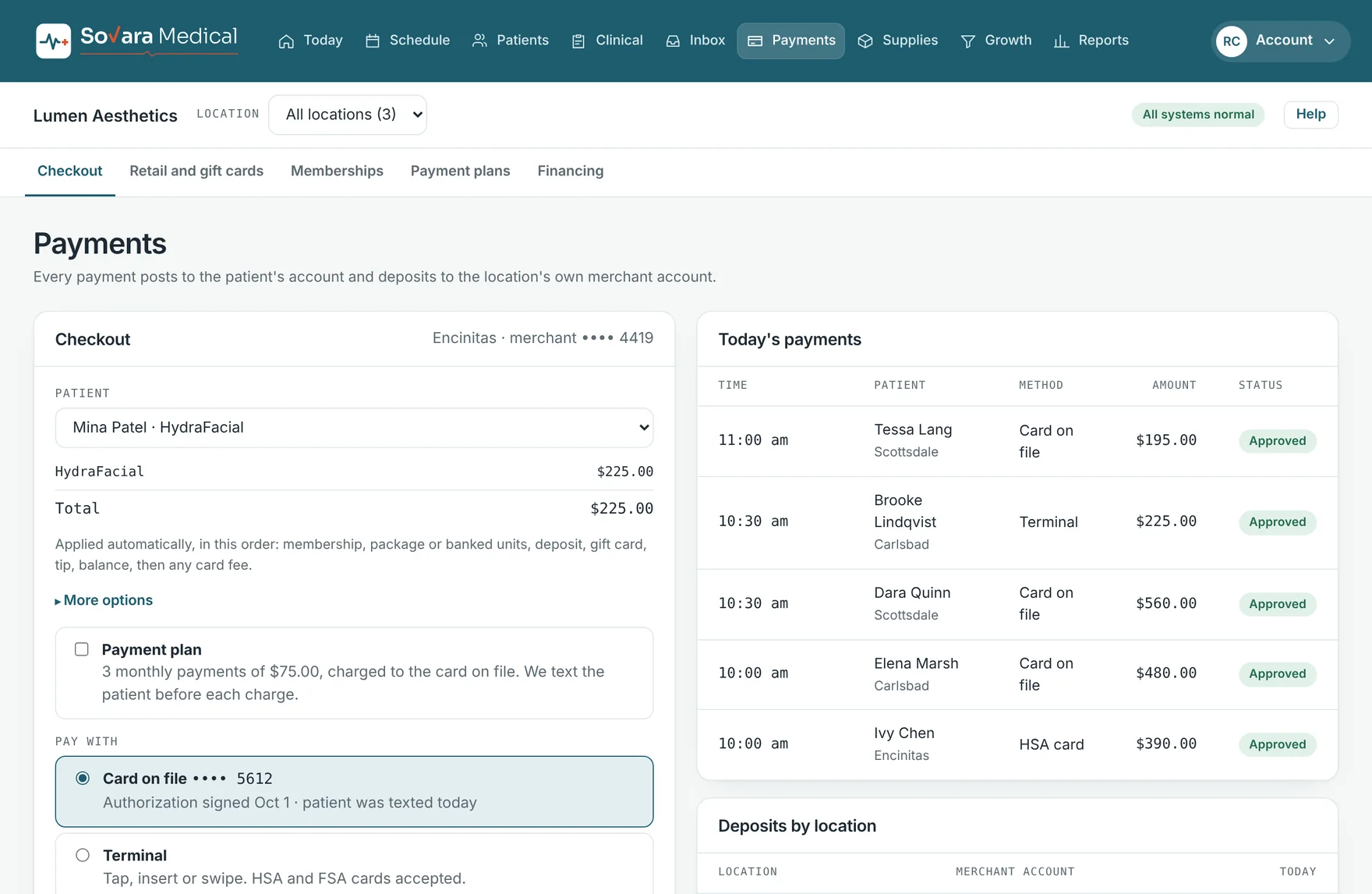
Task: Click the merchant •••• 4419 label
Action: (x=582, y=337)
